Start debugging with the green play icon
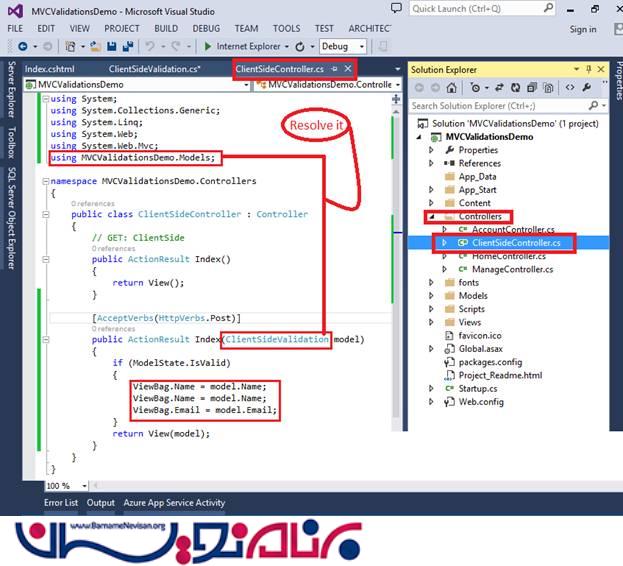 point(207,46)
